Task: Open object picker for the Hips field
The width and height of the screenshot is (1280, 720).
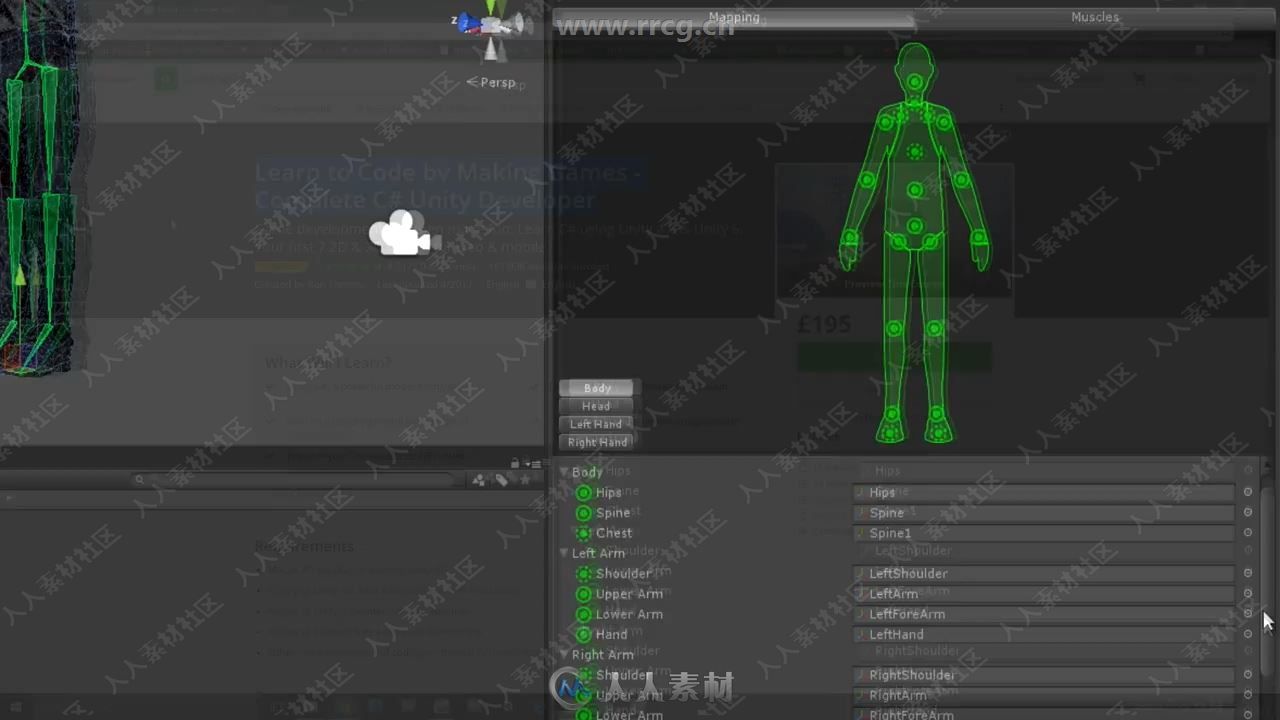Action: (1248, 492)
